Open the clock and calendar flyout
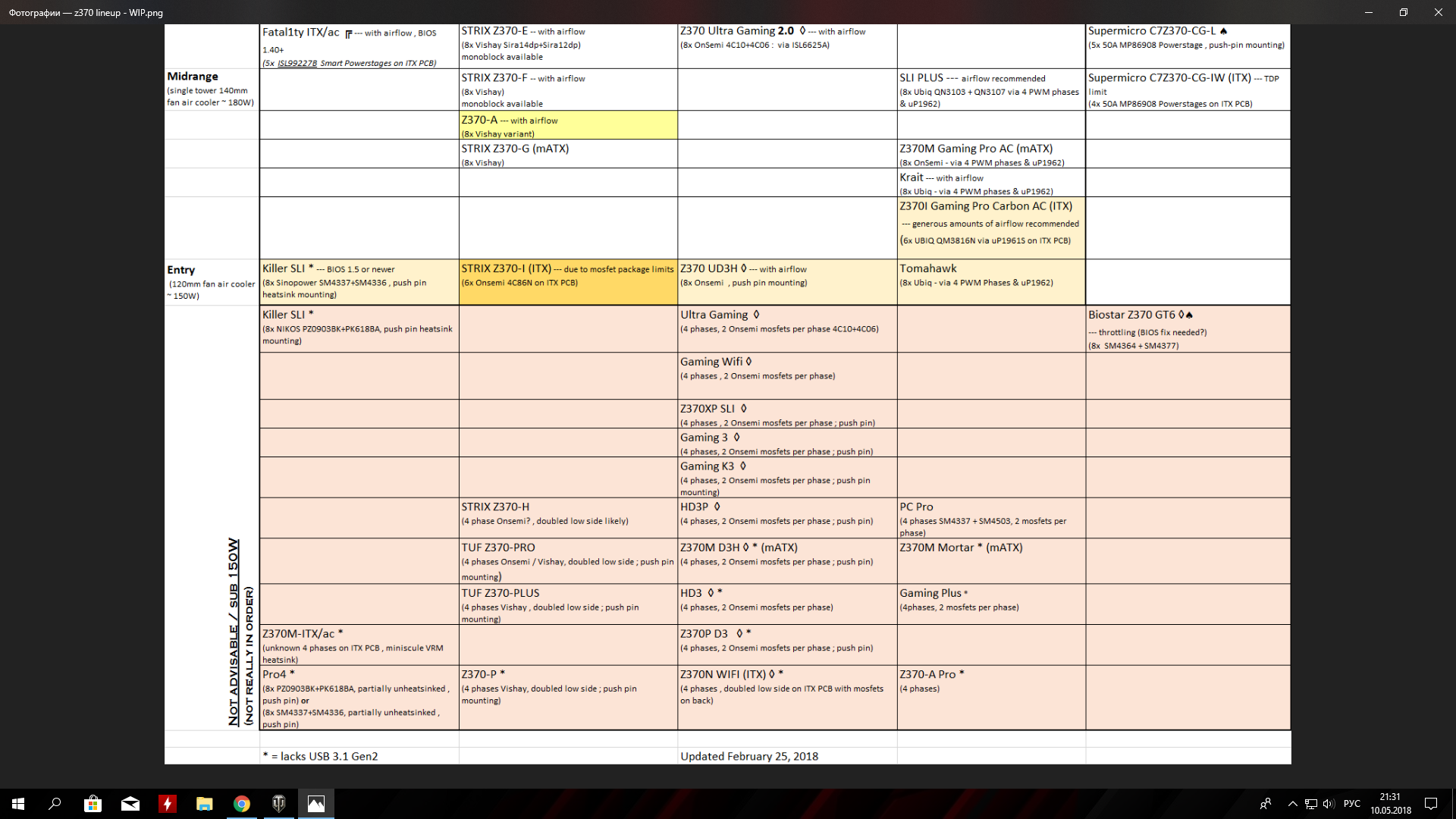This screenshot has width=1456, height=819. pyautogui.click(x=1390, y=804)
